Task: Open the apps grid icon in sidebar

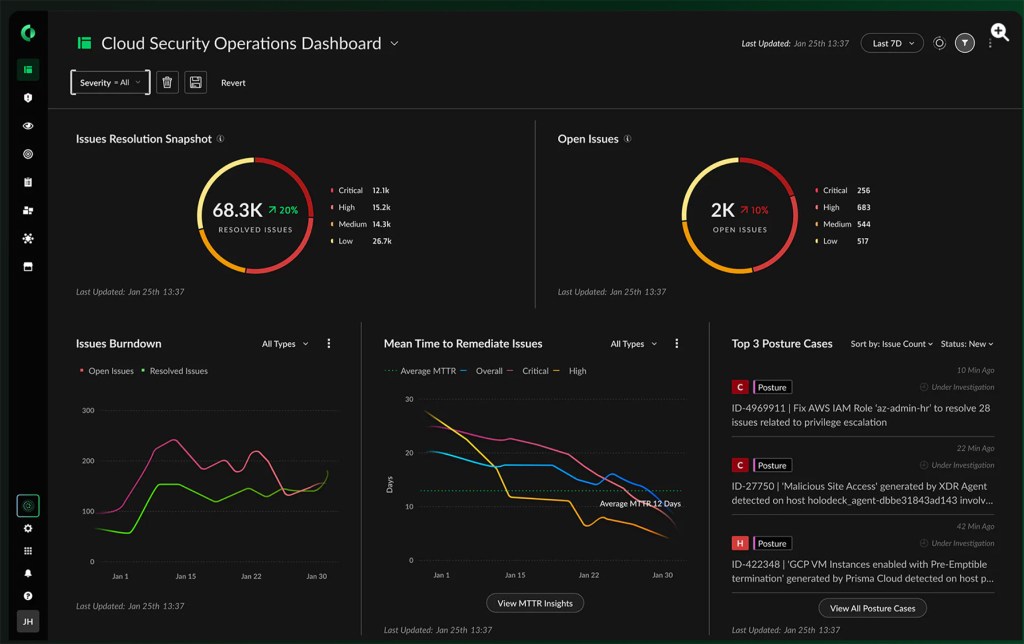Action: pos(27,551)
